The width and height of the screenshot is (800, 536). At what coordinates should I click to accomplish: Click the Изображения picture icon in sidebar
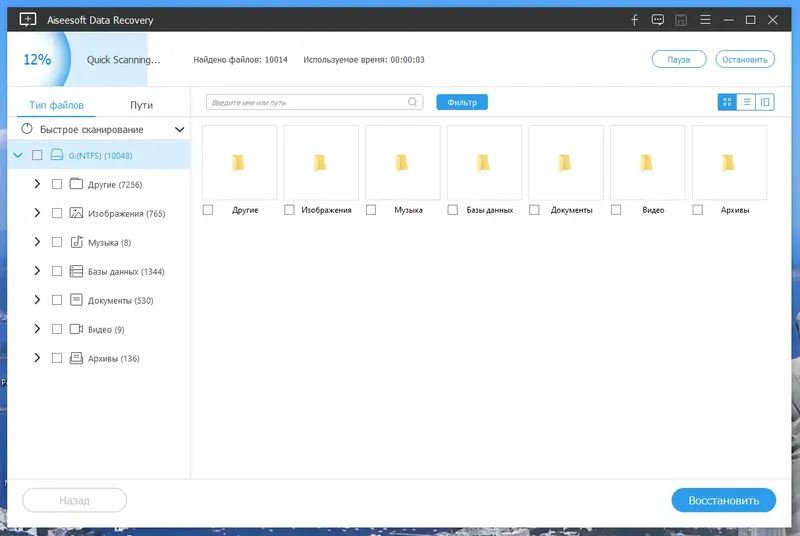tap(76, 213)
